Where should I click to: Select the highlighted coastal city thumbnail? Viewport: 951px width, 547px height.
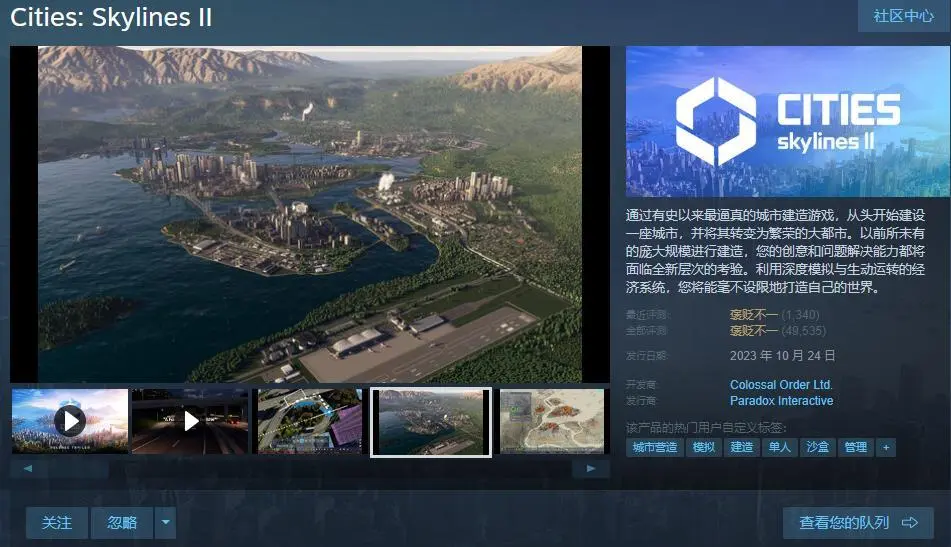point(431,422)
